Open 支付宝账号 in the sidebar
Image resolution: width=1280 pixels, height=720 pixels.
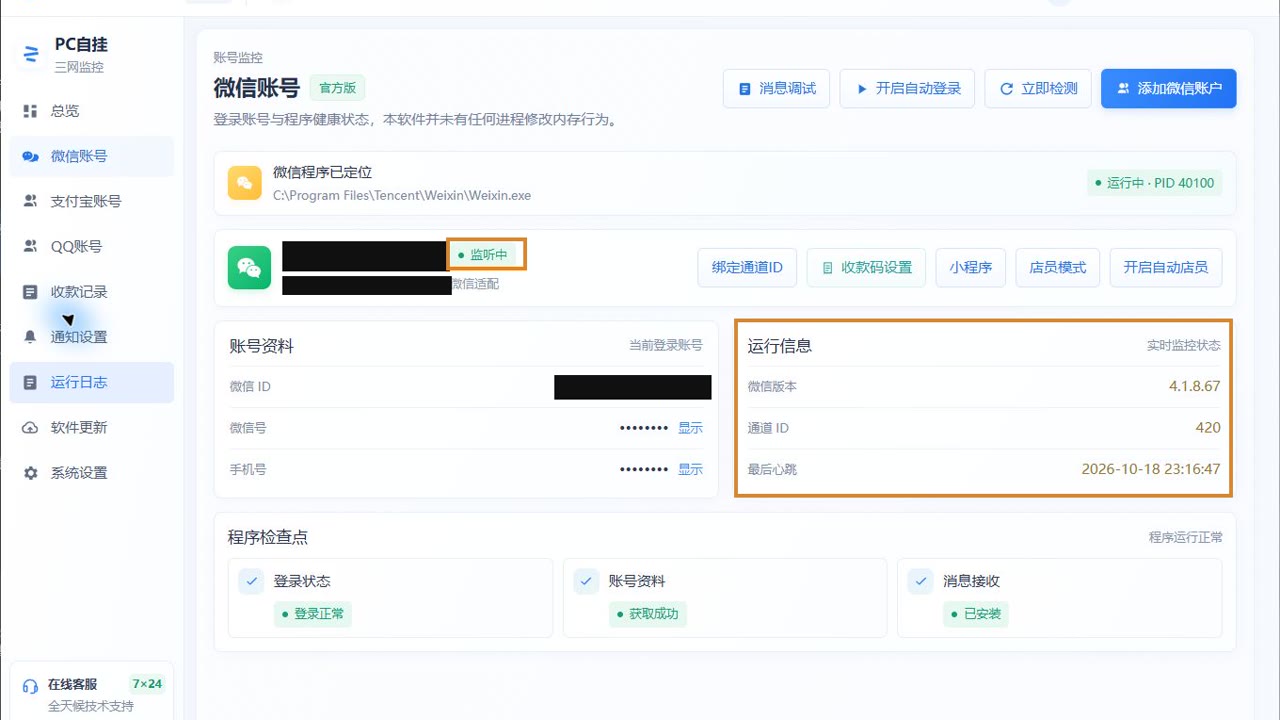(x=92, y=201)
